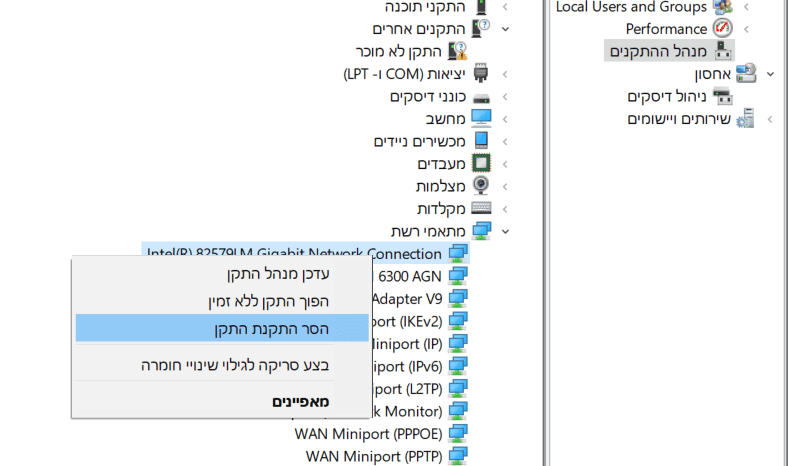Click the PPTP miniport icon
Screen dimensions: 788x466
(x=458, y=455)
